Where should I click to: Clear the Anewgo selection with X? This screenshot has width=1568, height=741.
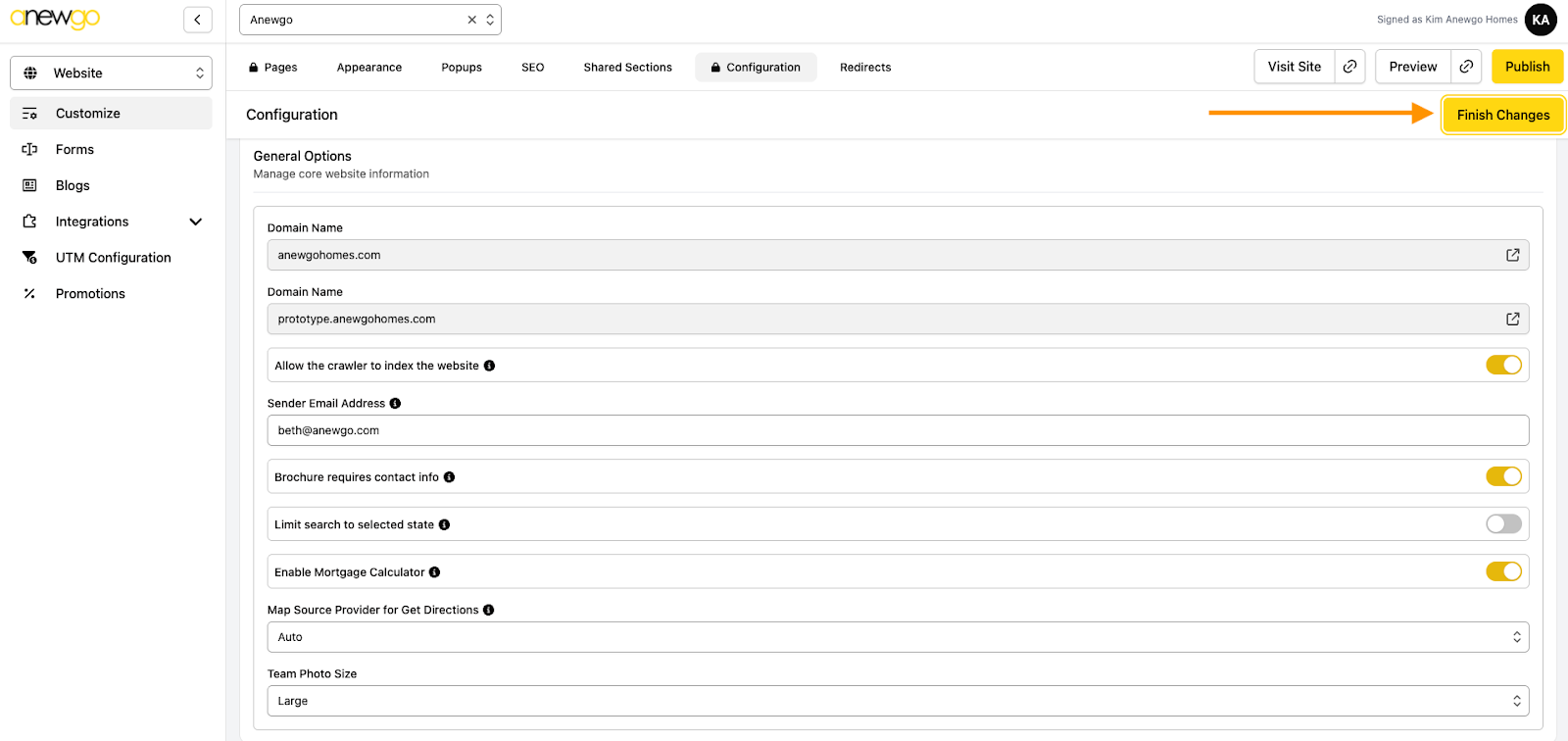(472, 20)
